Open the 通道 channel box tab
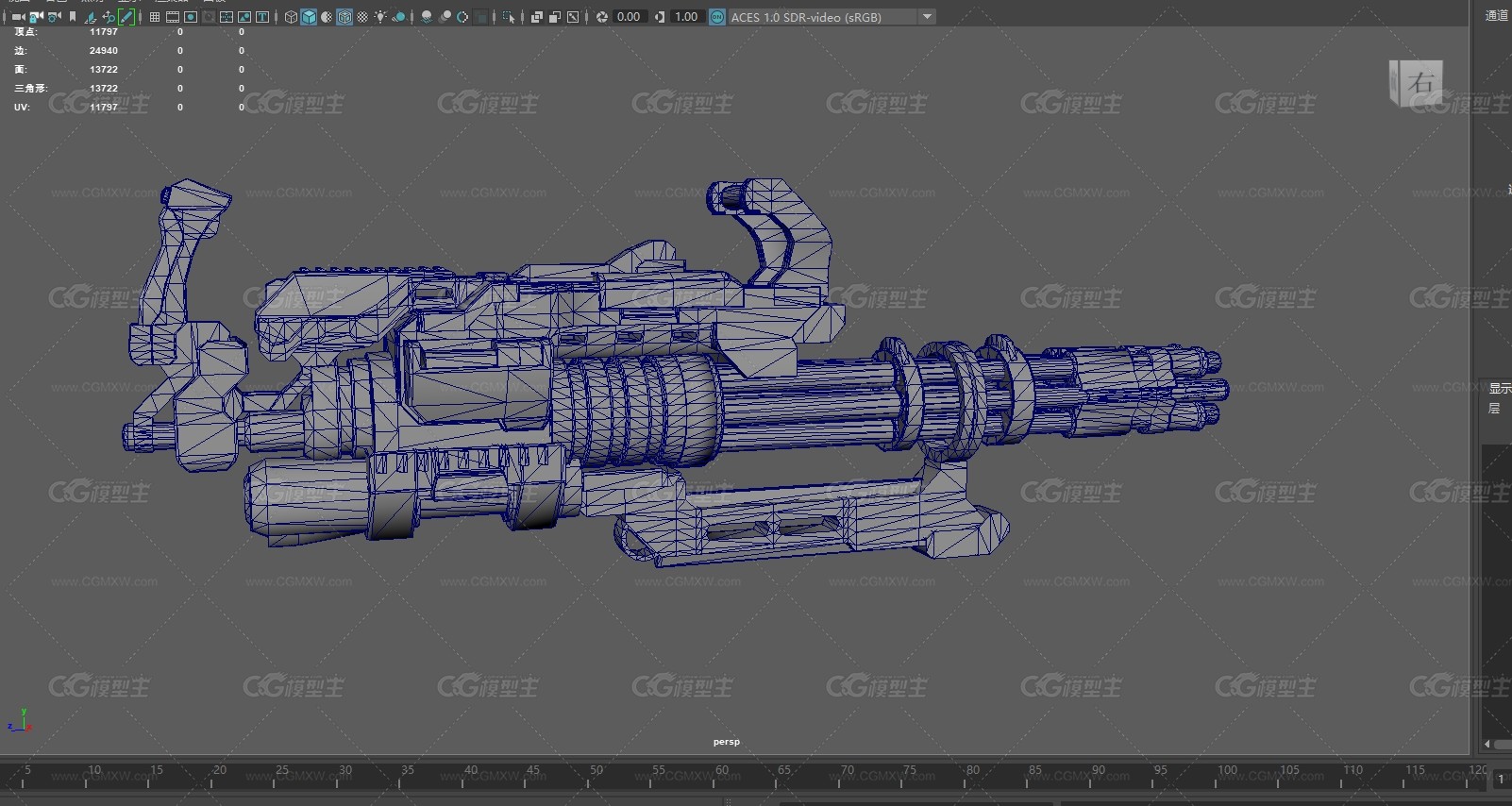Screen dimensions: 1512x806 pos(1496,15)
